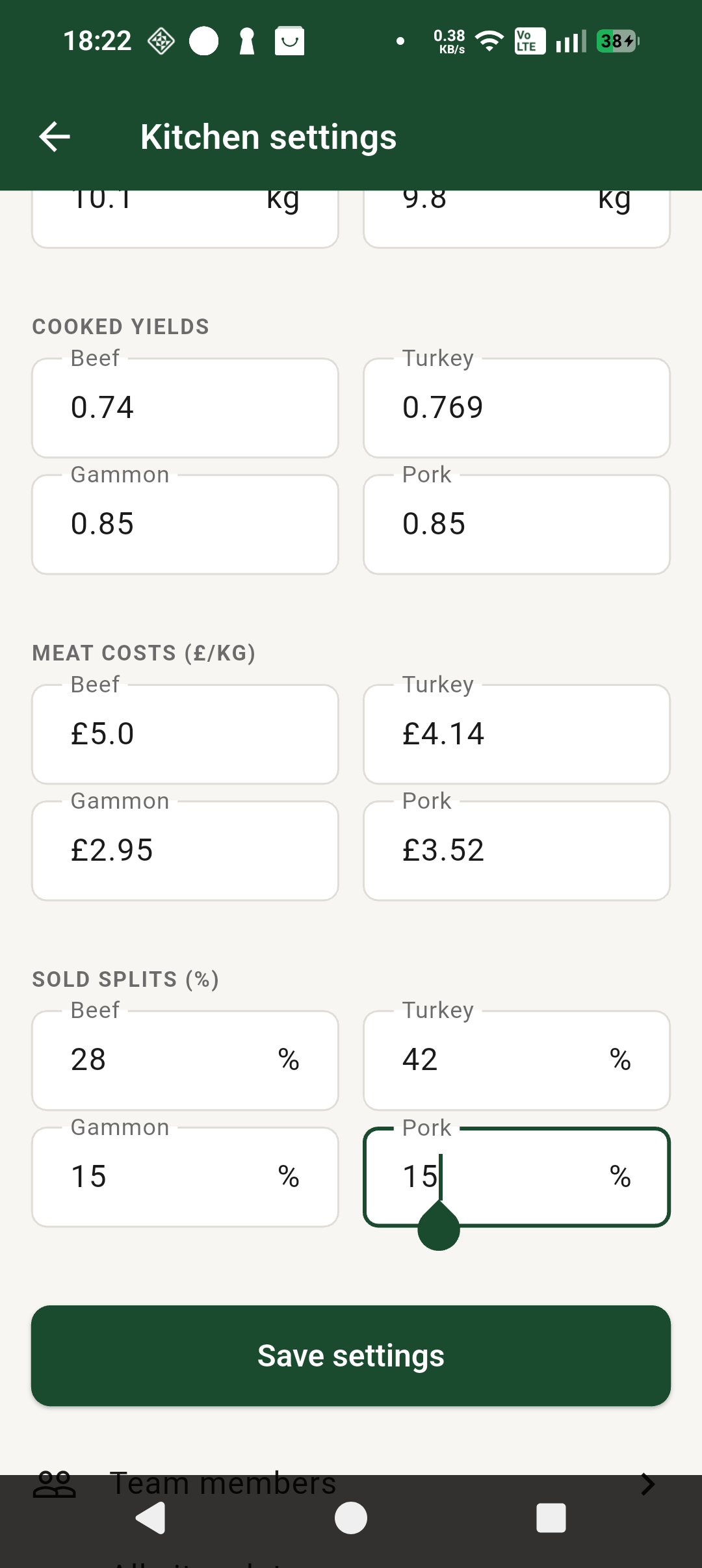Viewport: 702px width, 1568px height.
Task: Edit the Beef meat cost field
Action: coord(185,734)
